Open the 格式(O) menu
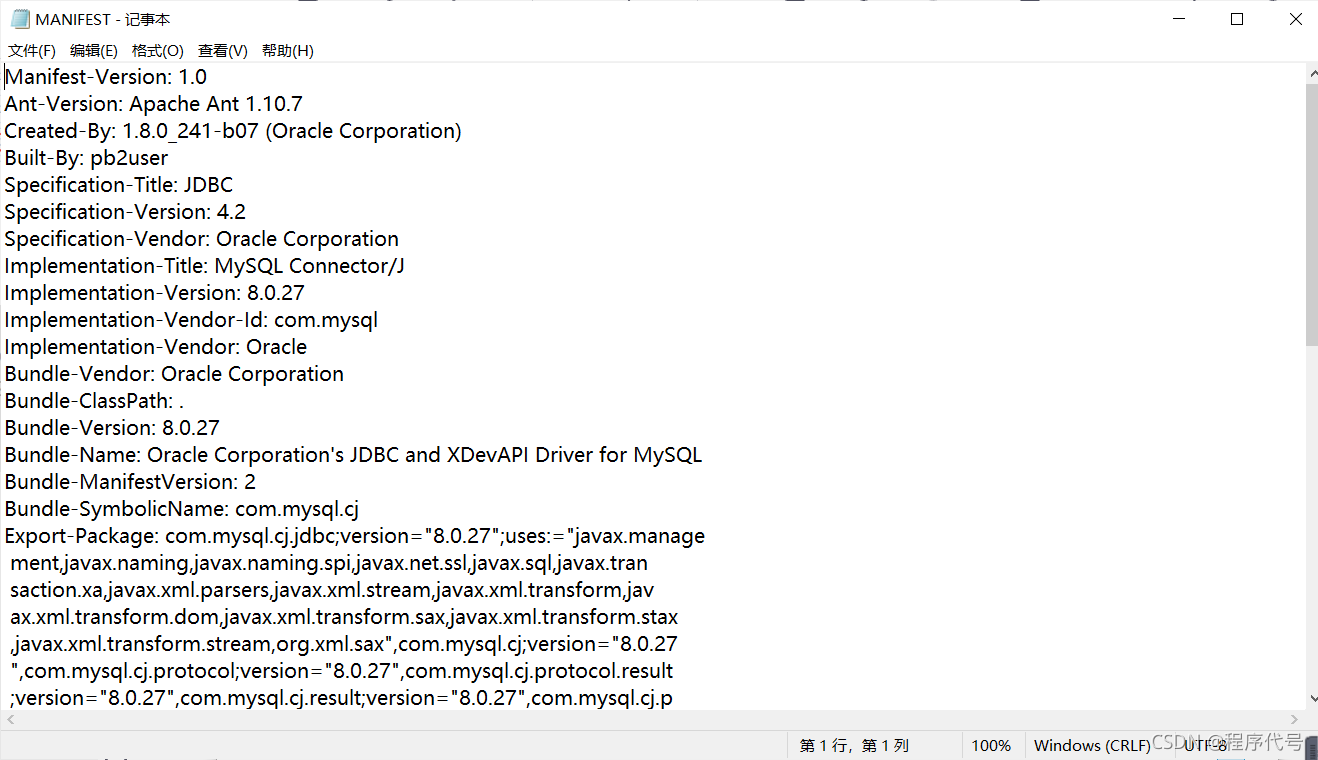1318x760 pixels. tap(158, 50)
